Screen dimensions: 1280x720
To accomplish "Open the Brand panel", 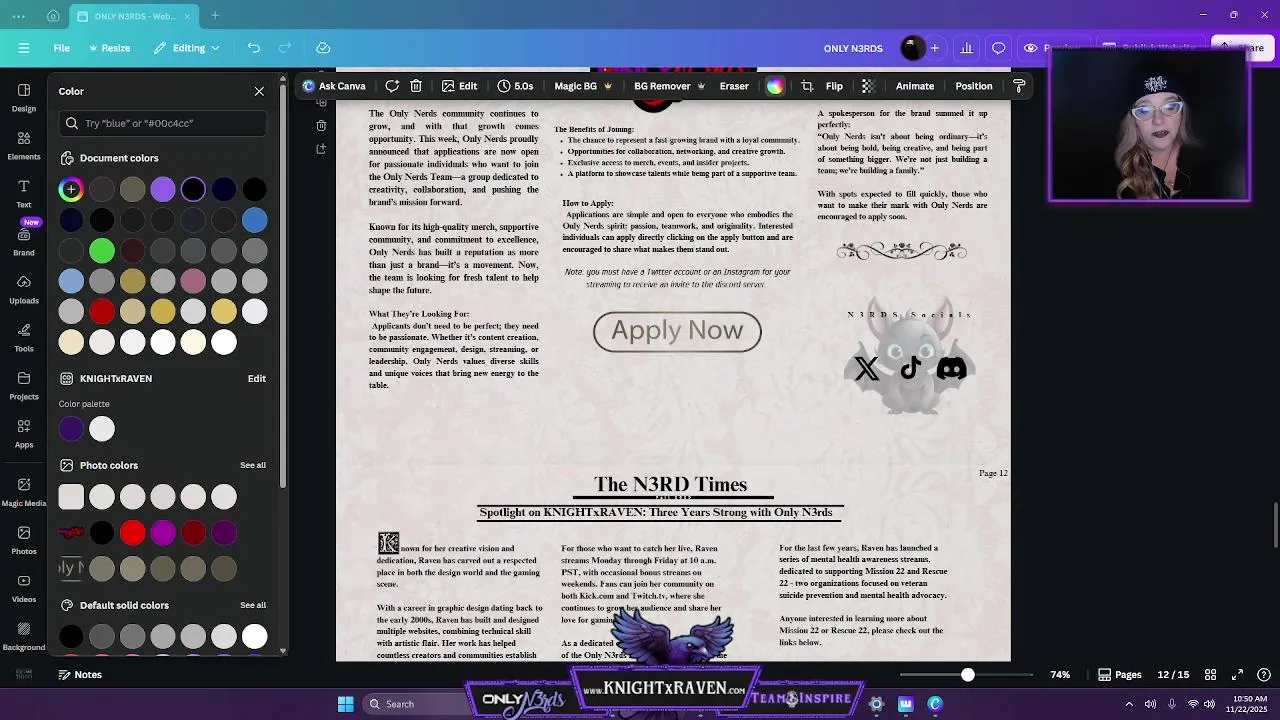I will click(24, 241).
